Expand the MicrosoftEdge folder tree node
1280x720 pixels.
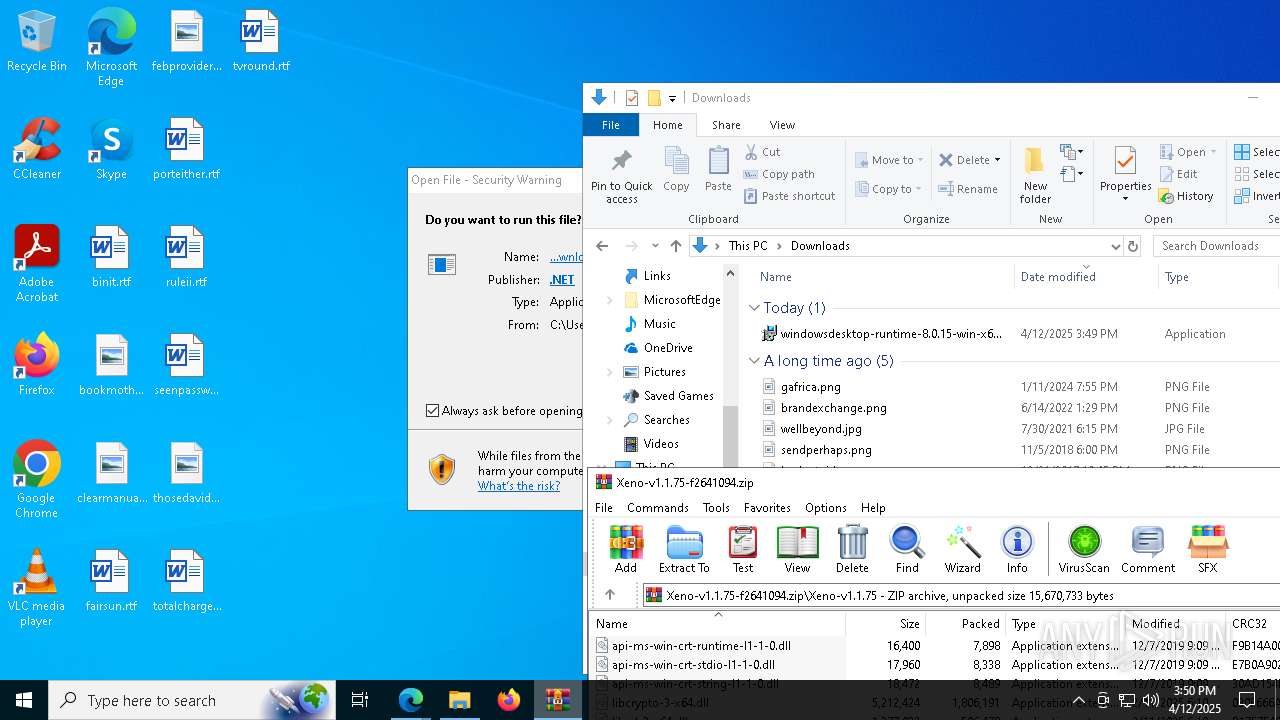[x=610, y=300]
